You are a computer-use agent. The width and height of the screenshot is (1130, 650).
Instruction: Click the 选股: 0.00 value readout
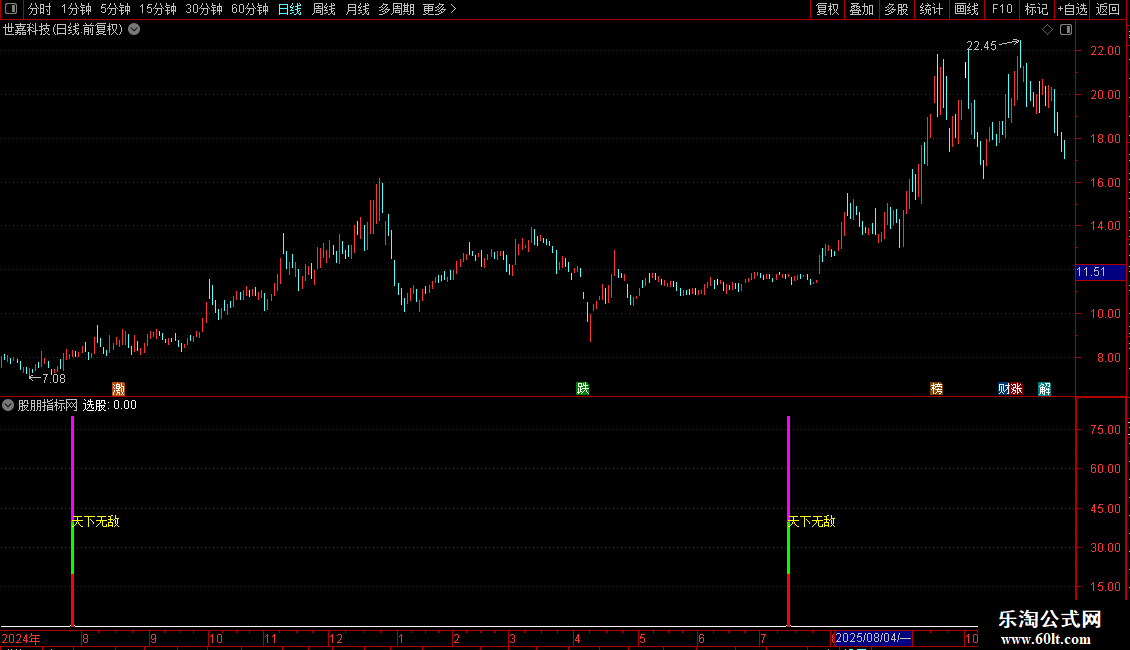110,406
